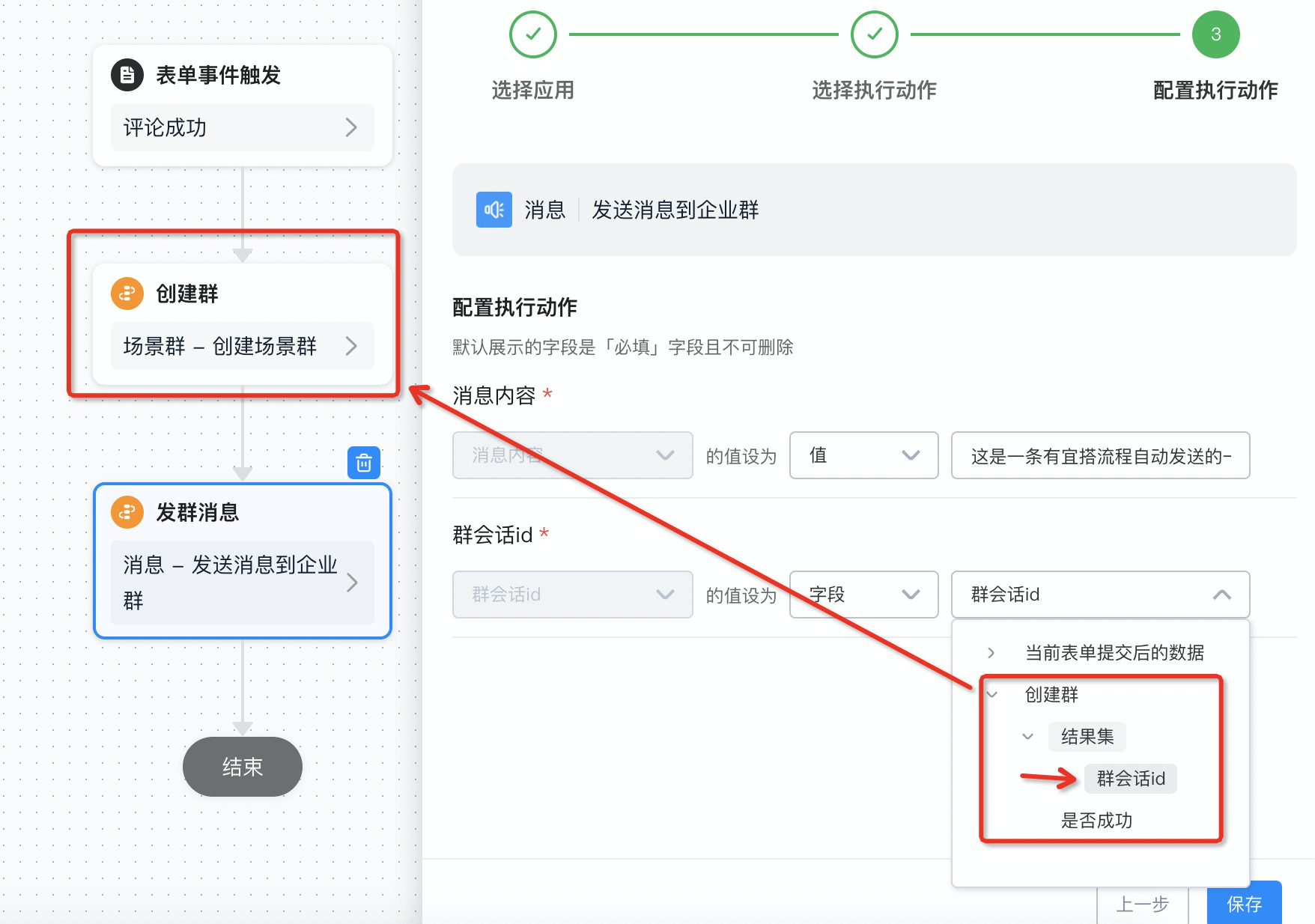Open 场景群 – 创建场景群 action row
This screenshot has width=1315, height=924.
coord(242,346)
